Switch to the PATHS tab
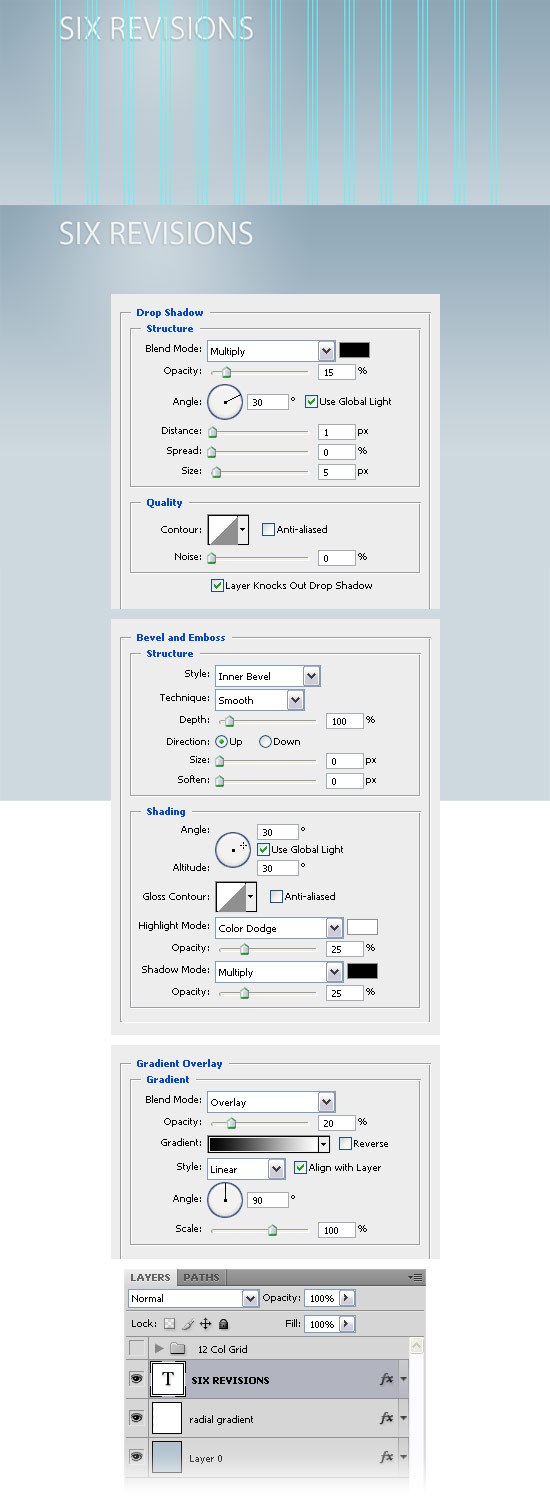550x1500 pixels. click(201, 1277)
